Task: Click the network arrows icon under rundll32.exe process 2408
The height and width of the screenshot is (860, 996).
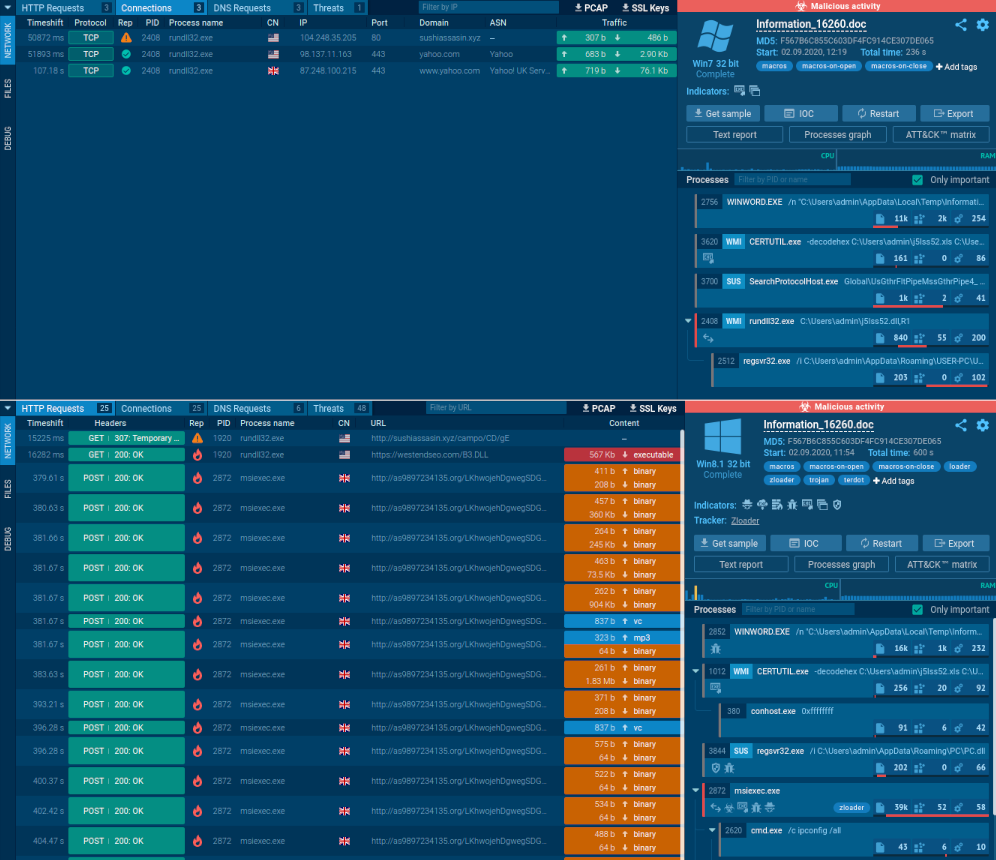Action: pyautogui.click(x=708, y=338)
